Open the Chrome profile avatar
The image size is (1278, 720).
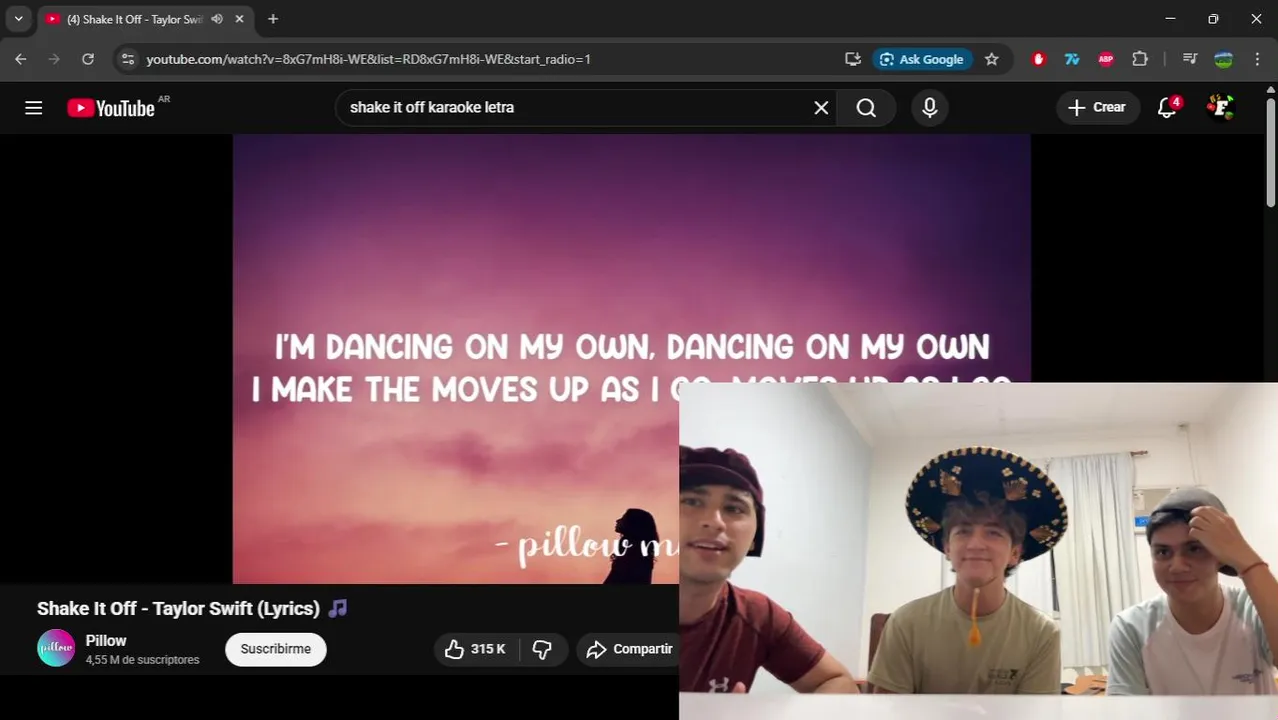1223,59
